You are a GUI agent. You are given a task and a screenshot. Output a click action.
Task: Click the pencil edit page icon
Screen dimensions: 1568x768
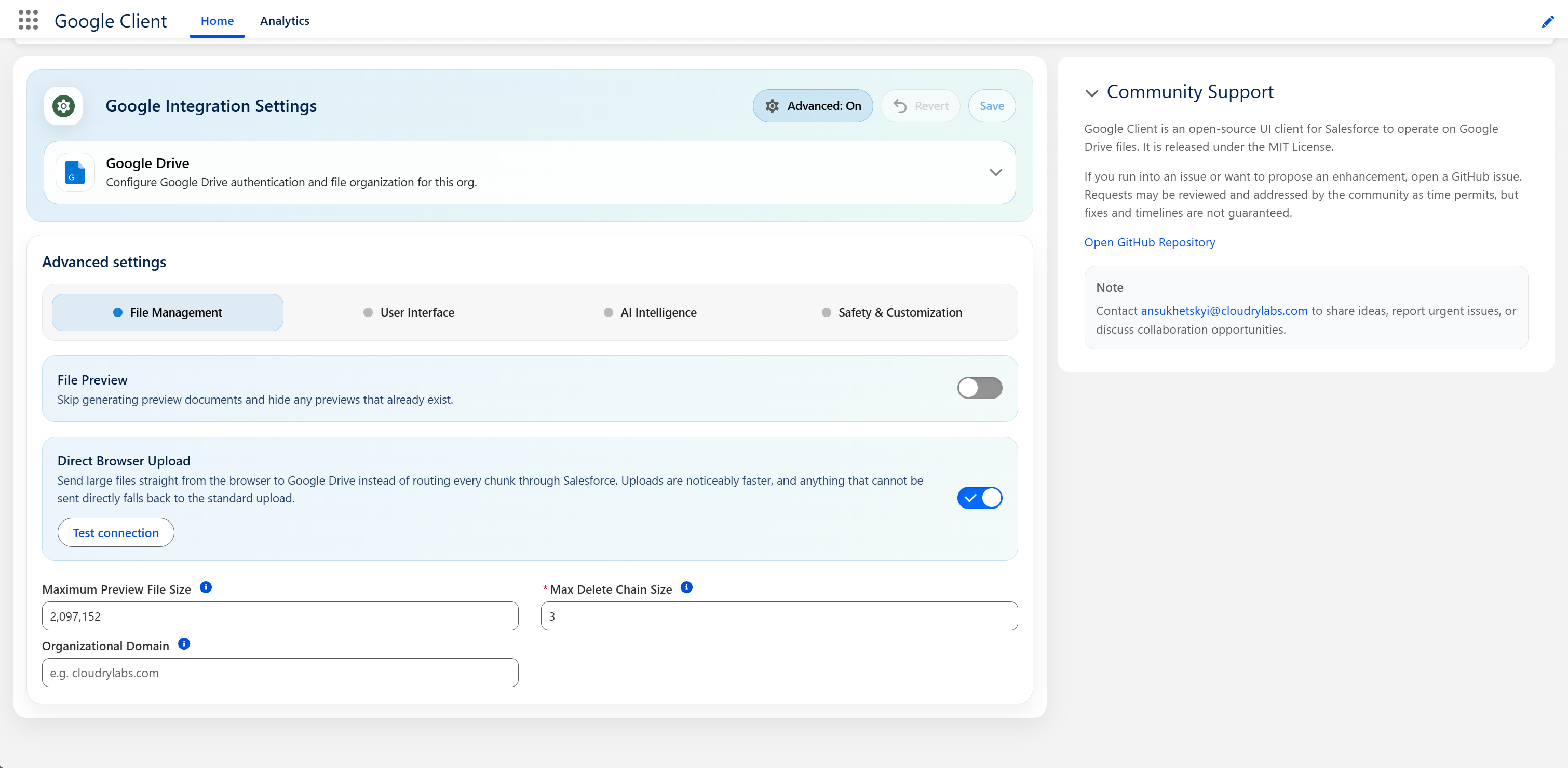click(1547, 22)
